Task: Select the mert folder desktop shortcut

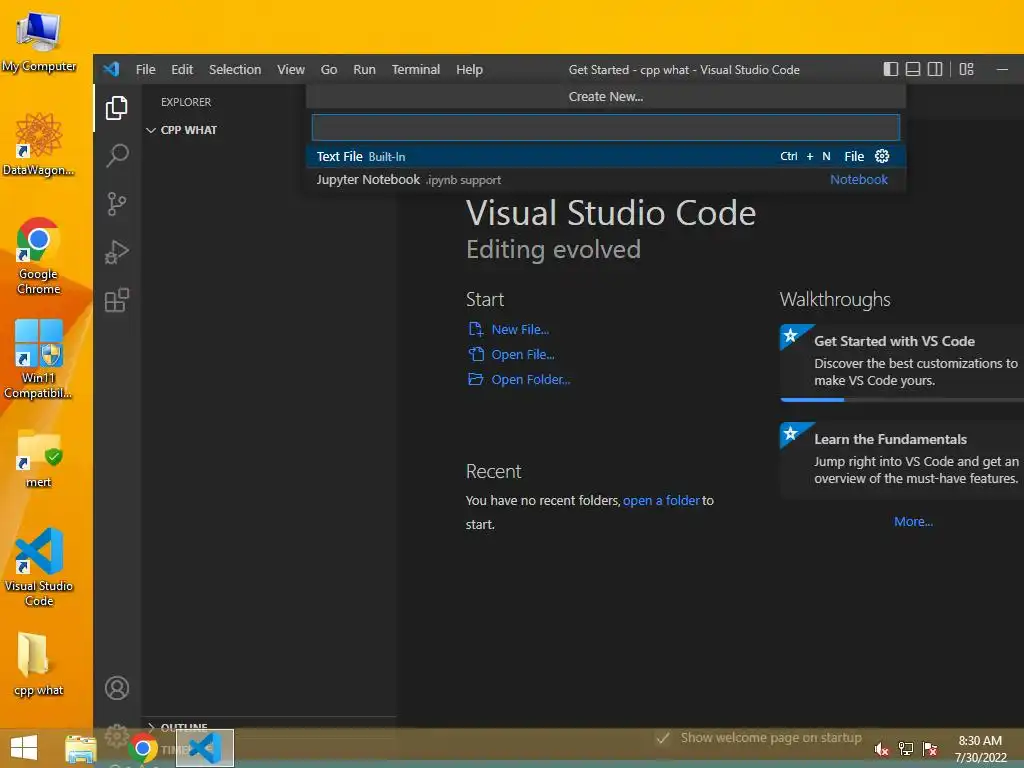Action: (39, 458)
